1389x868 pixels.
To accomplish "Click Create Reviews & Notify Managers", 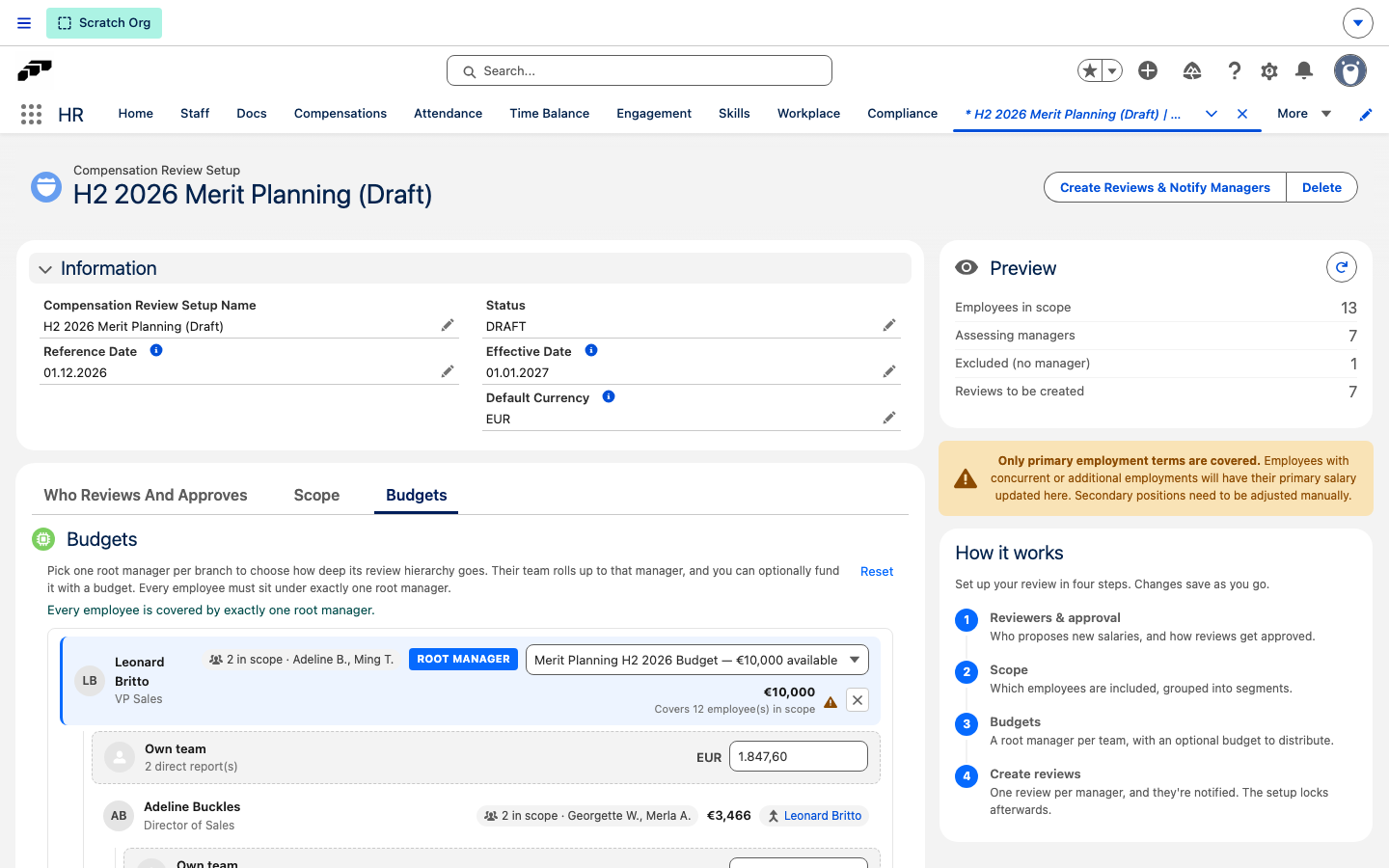I will (x=1165, y=188).
